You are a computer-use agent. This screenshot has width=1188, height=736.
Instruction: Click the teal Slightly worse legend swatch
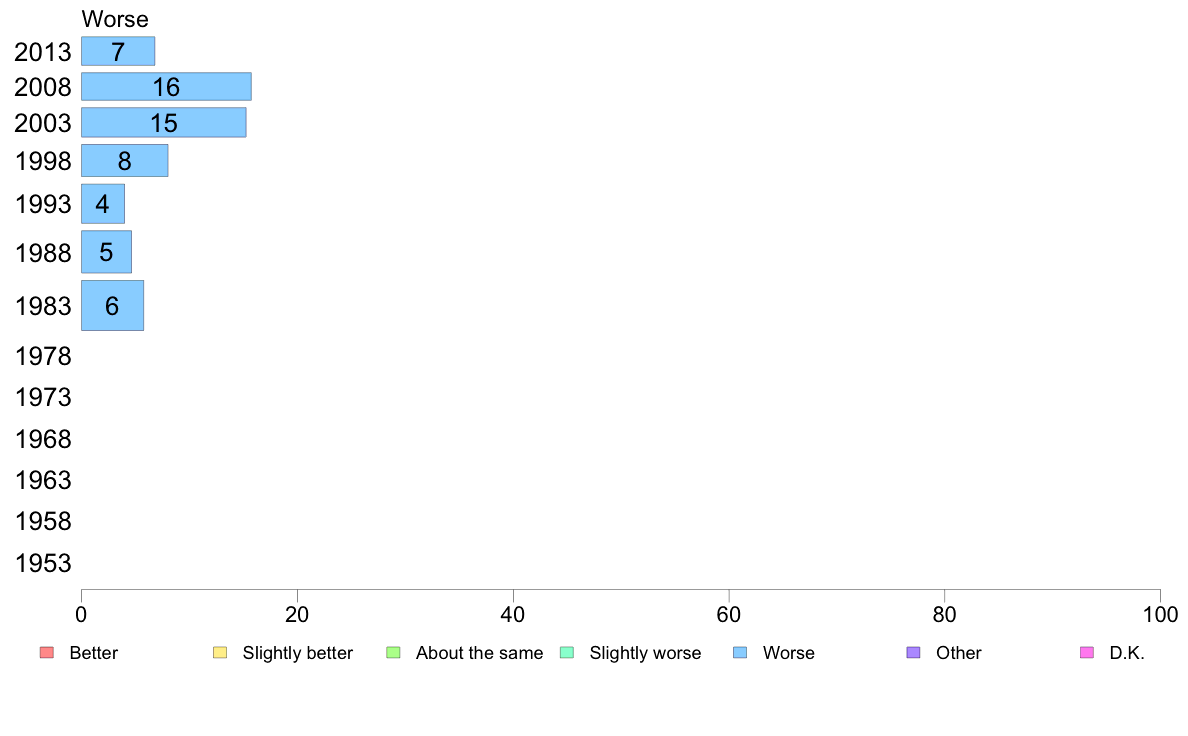567,653
